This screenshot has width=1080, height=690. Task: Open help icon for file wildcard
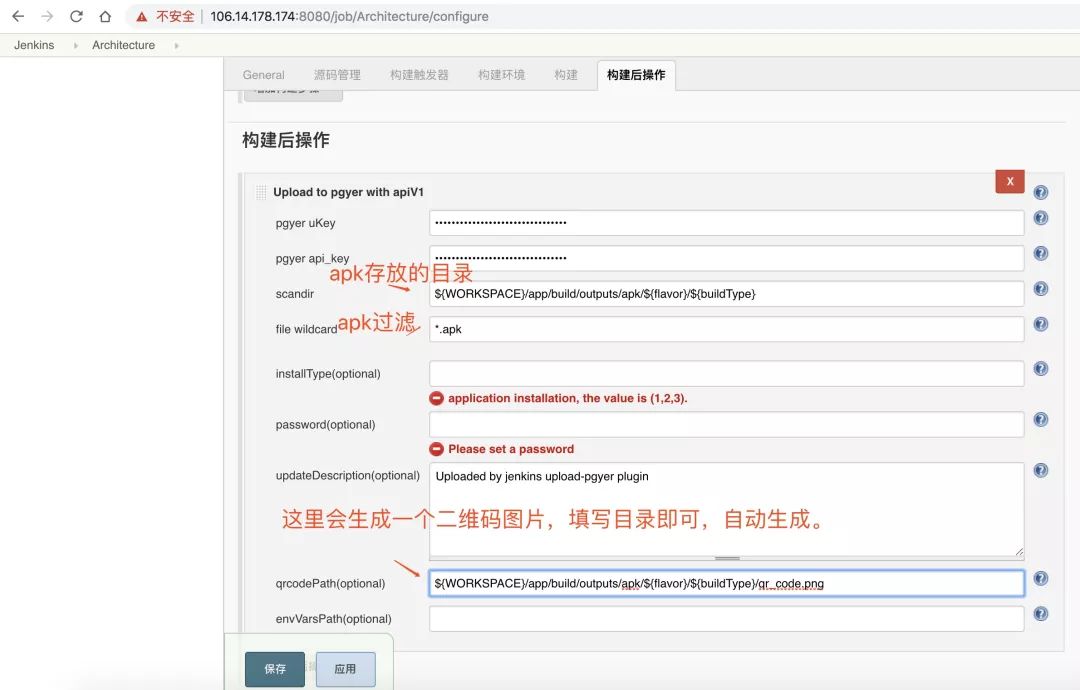1041,324
